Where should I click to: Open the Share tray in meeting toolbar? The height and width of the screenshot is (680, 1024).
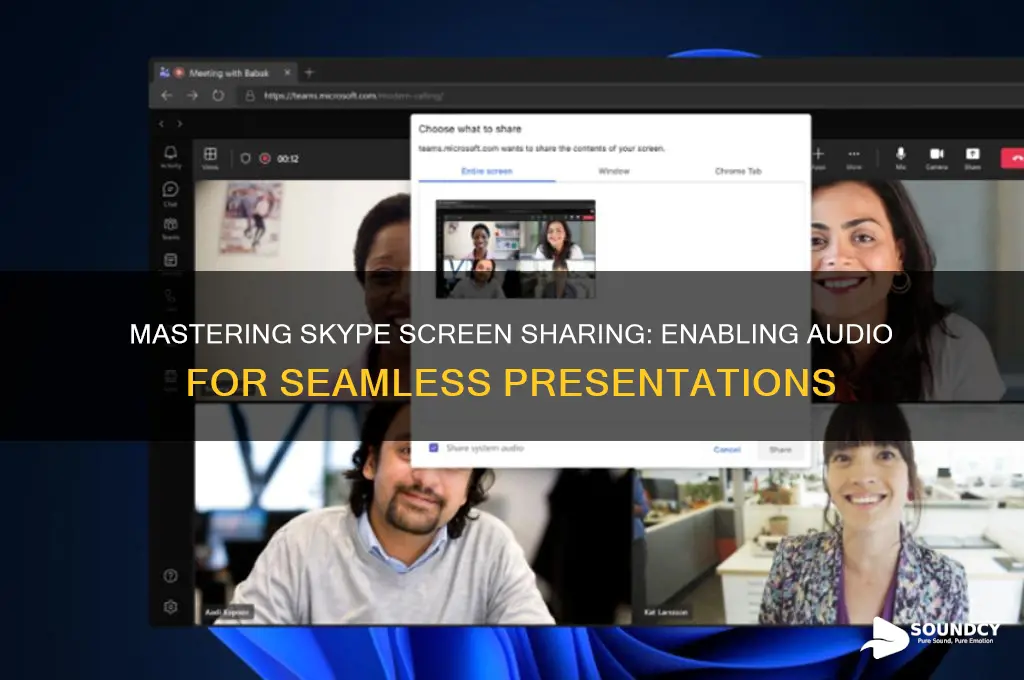pos(972,157)
